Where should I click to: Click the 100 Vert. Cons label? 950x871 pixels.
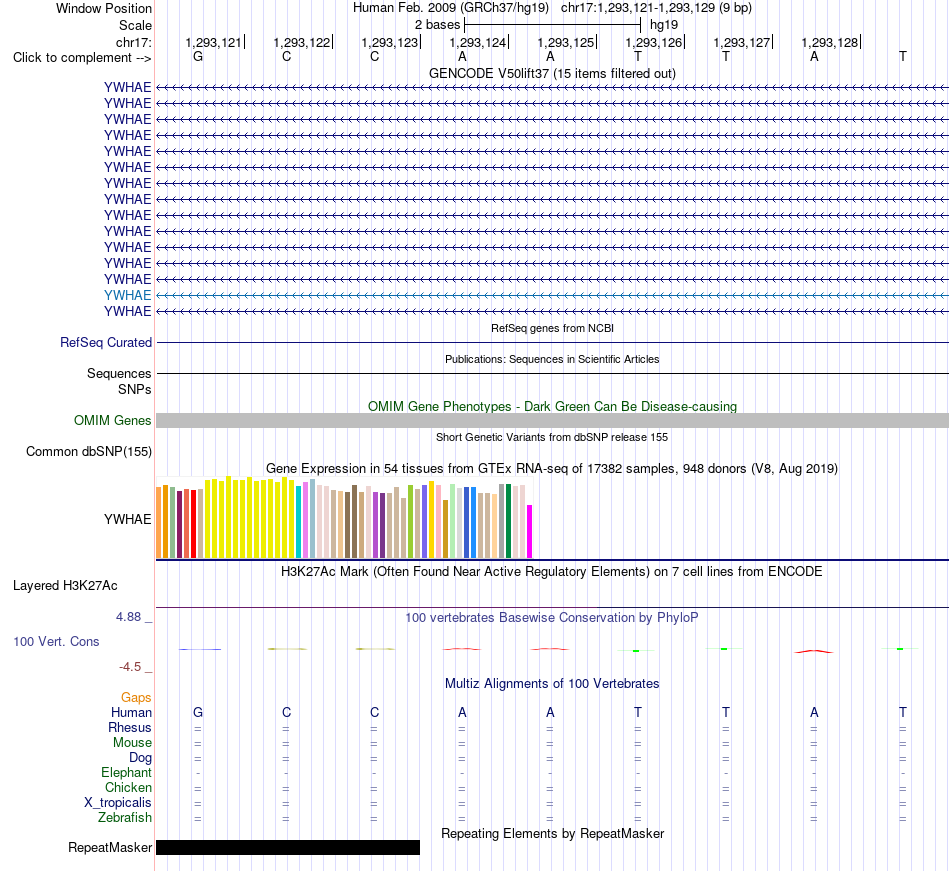[56, 642]
